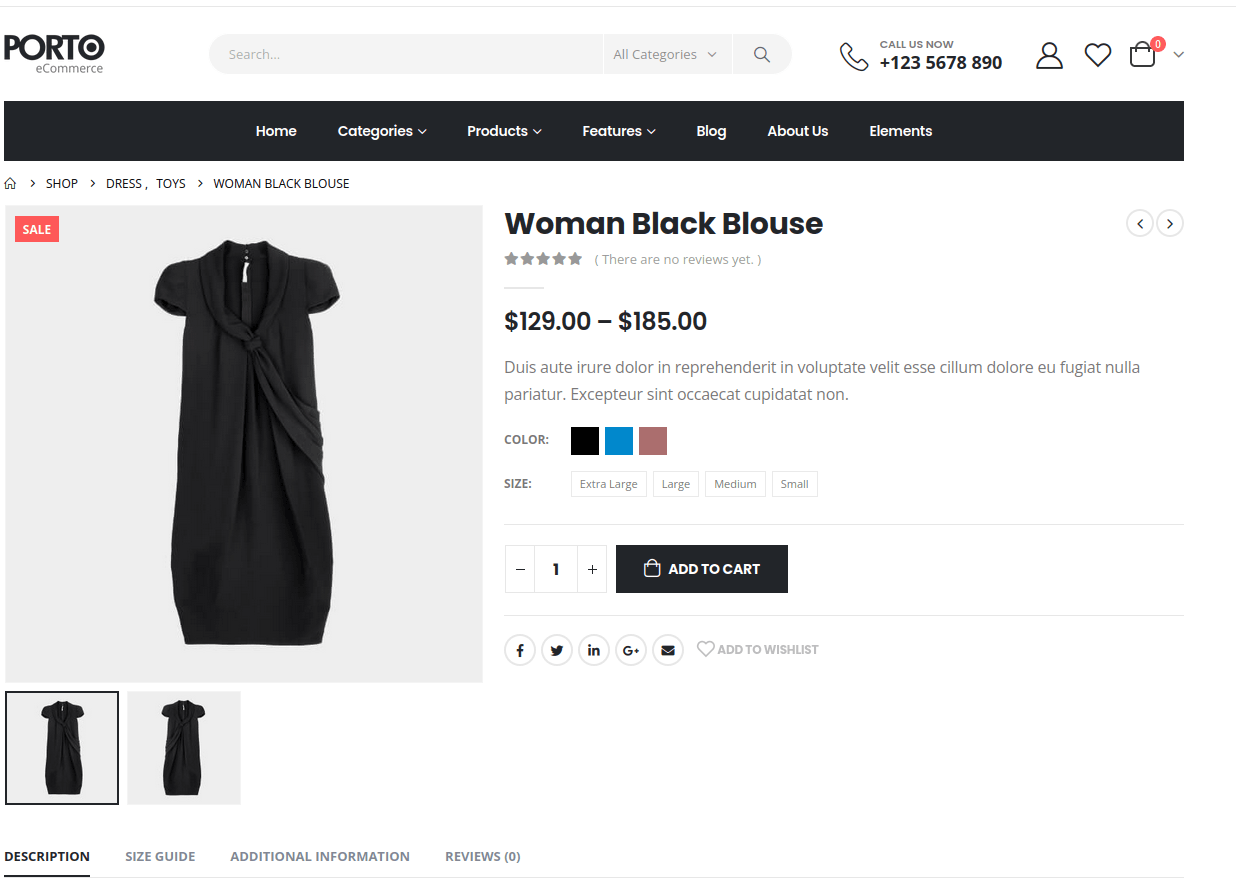This screenshot has height=881, width=1236.
Task: Expand the Categories navigation menu
Action: (x=382, y=131)
